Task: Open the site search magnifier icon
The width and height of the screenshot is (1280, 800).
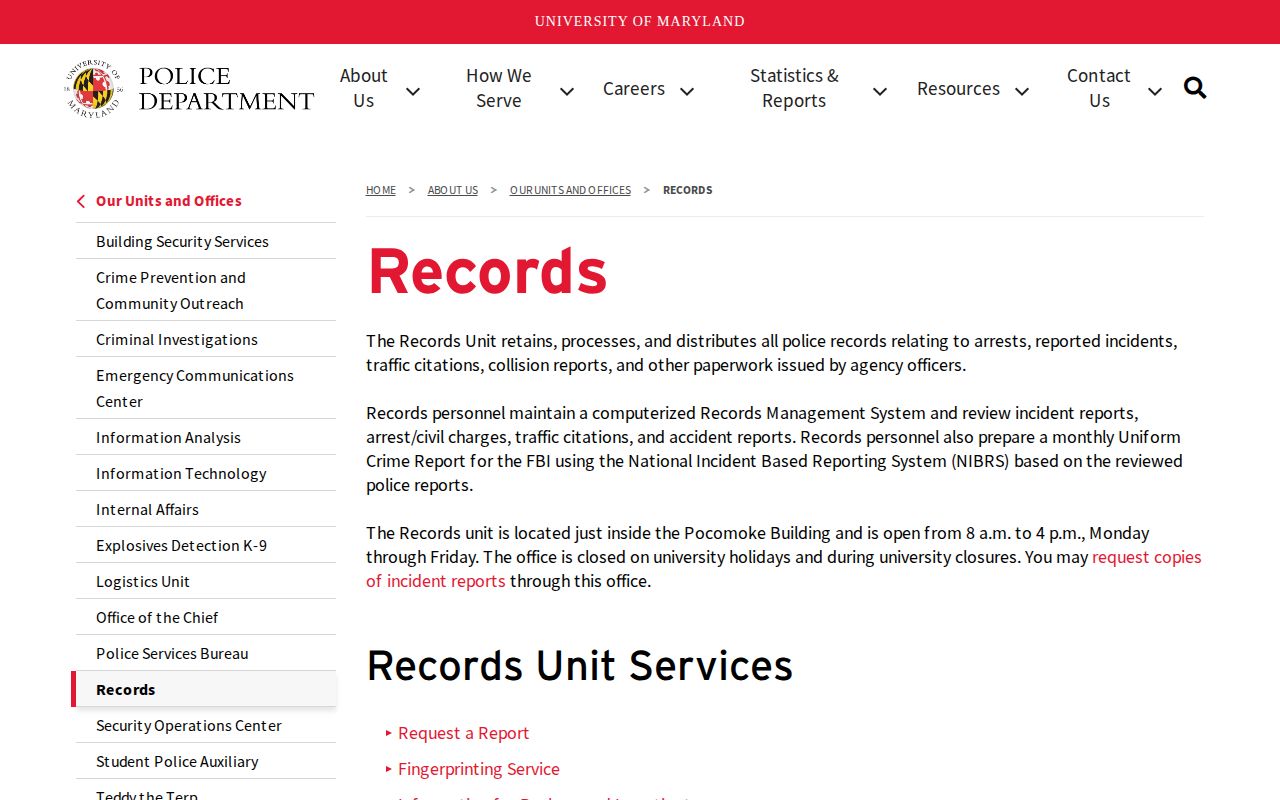Action: pyautogui.click(x=1195, y=88)
